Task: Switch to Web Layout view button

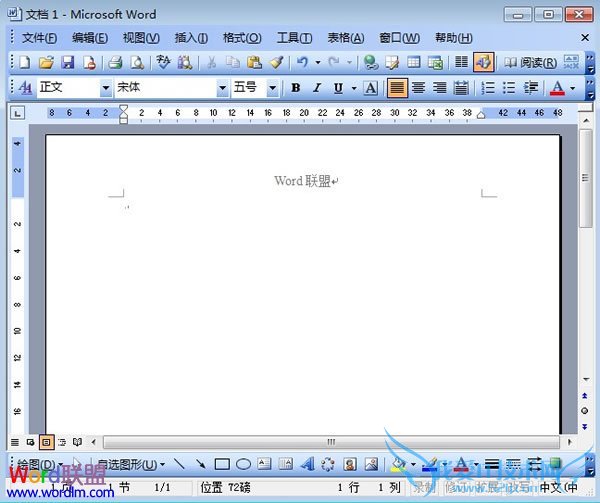Action: (30, 443)
